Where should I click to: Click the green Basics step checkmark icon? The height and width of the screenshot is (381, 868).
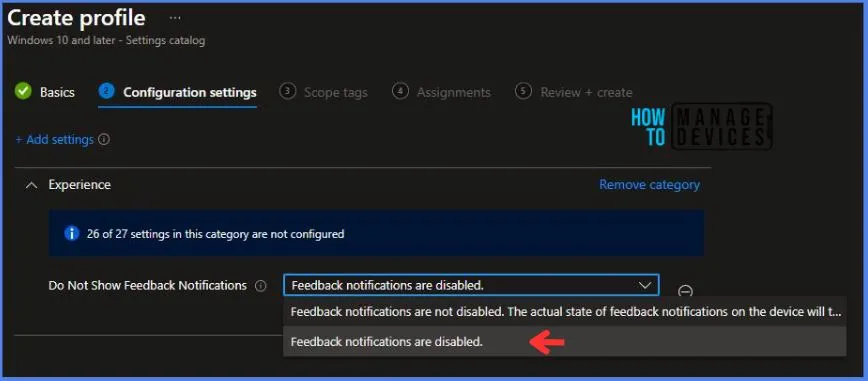coord(23,91)
